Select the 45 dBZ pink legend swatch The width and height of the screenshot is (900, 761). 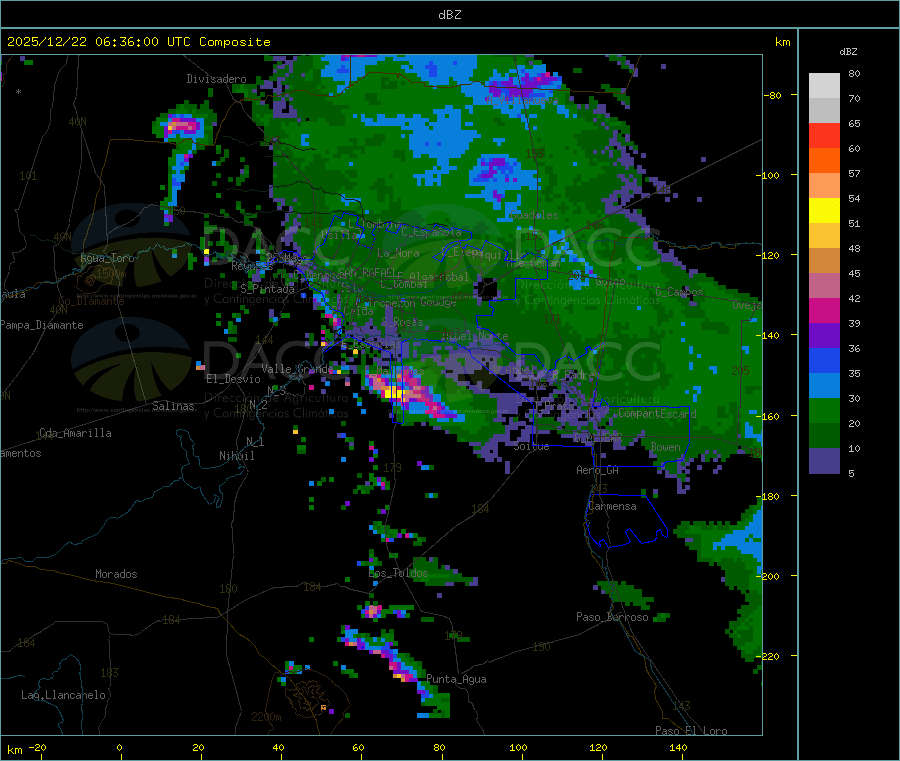(824, 286)
